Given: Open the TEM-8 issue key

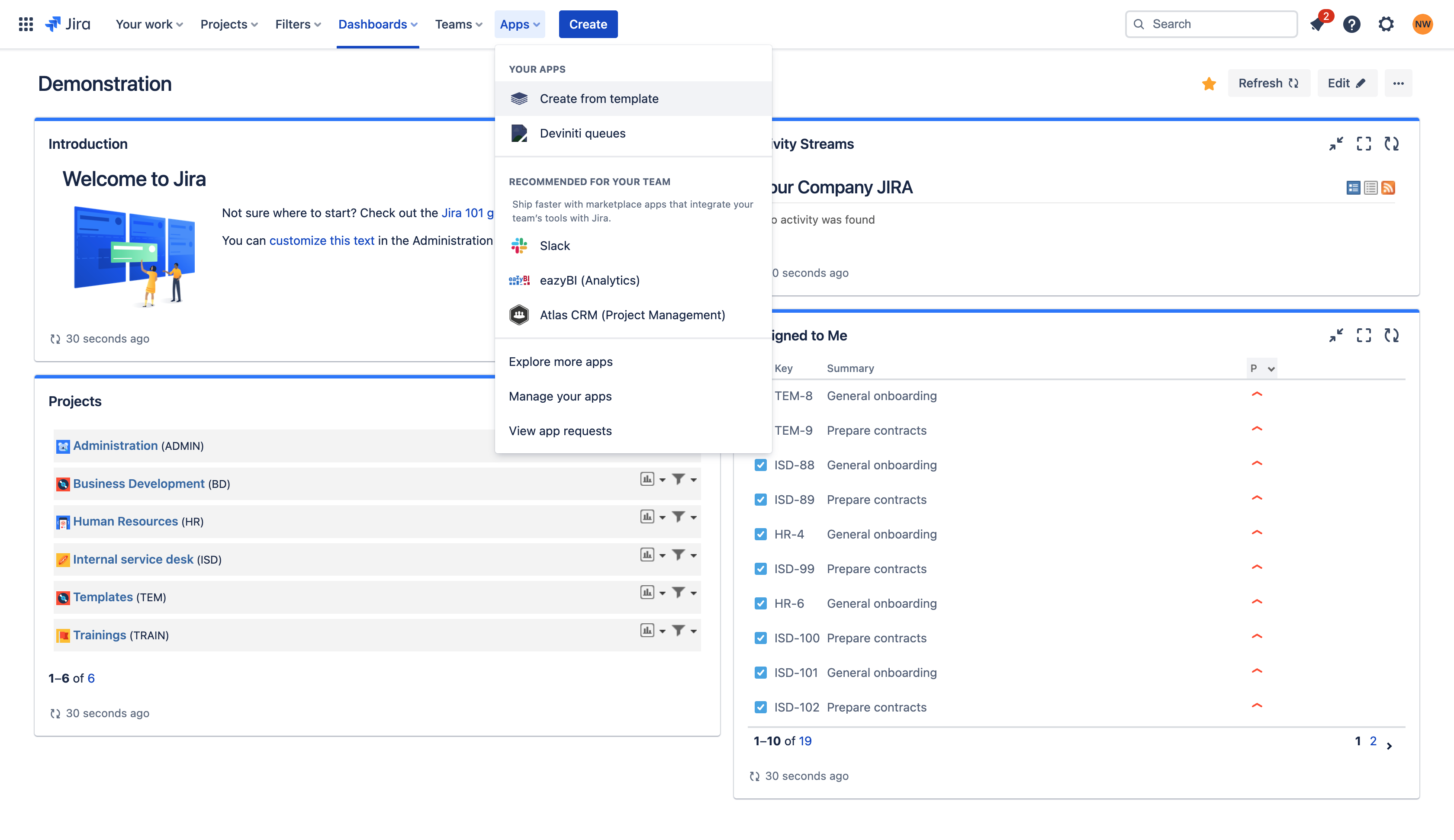Looking at the screenshot, I should tap(793, 396).
